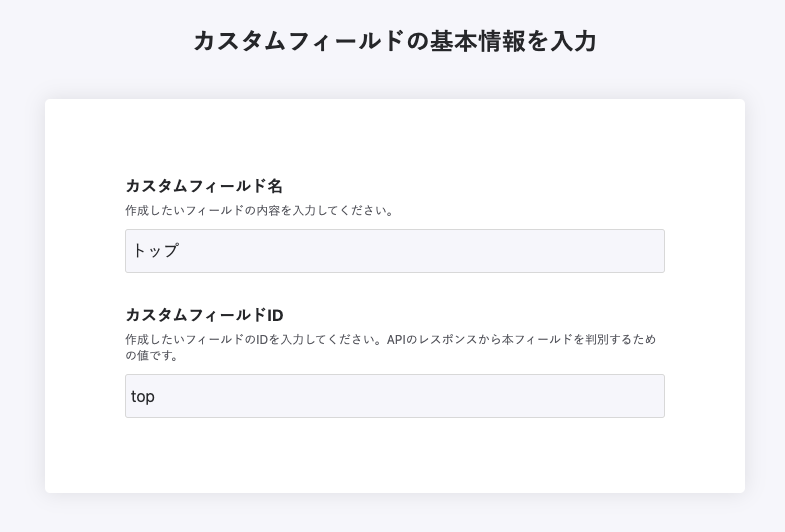Click the カスタムフィールド名 label
Screen dimensions: 785x532
coord(204,186)
